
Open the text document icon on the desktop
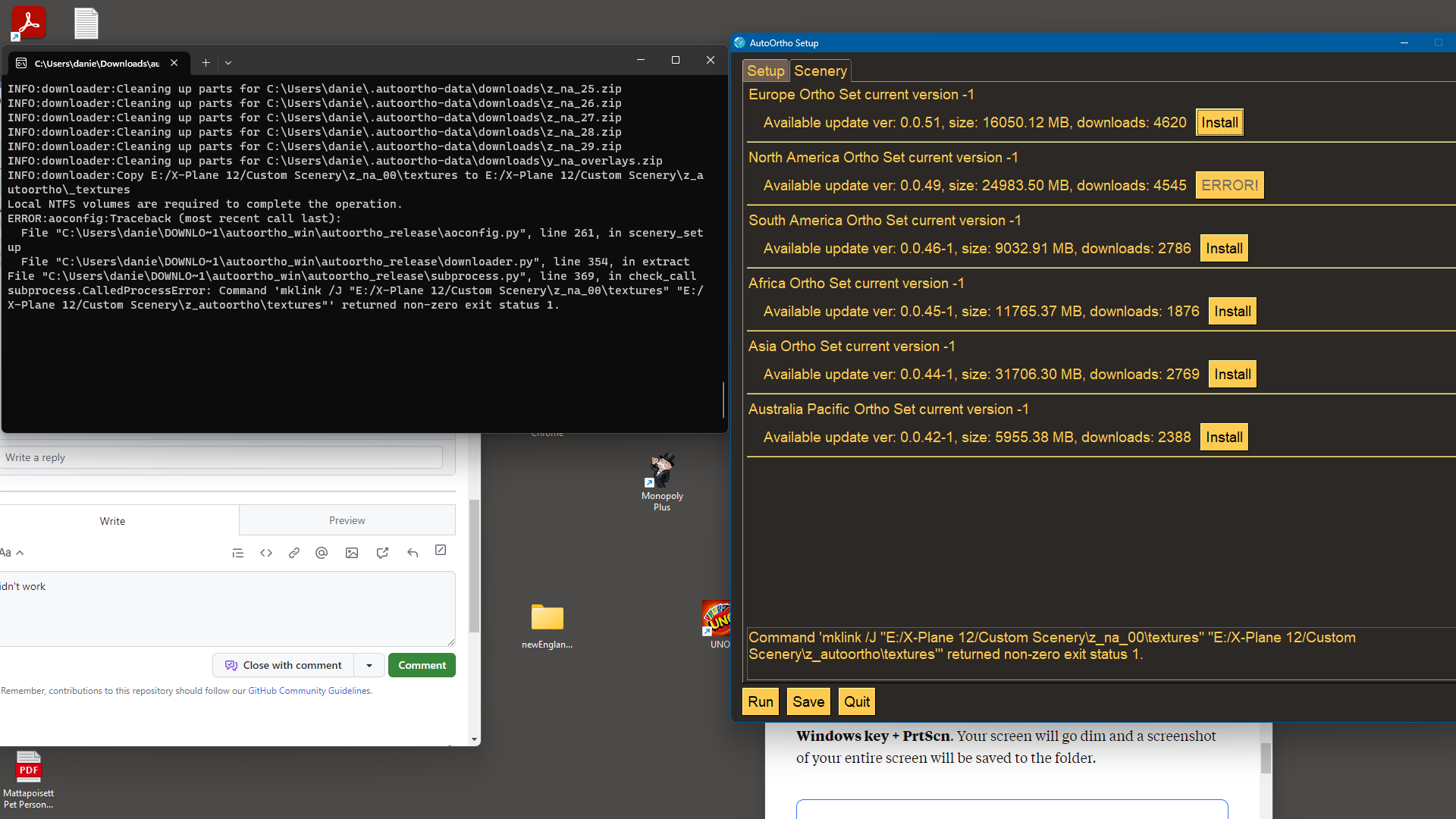86,22
